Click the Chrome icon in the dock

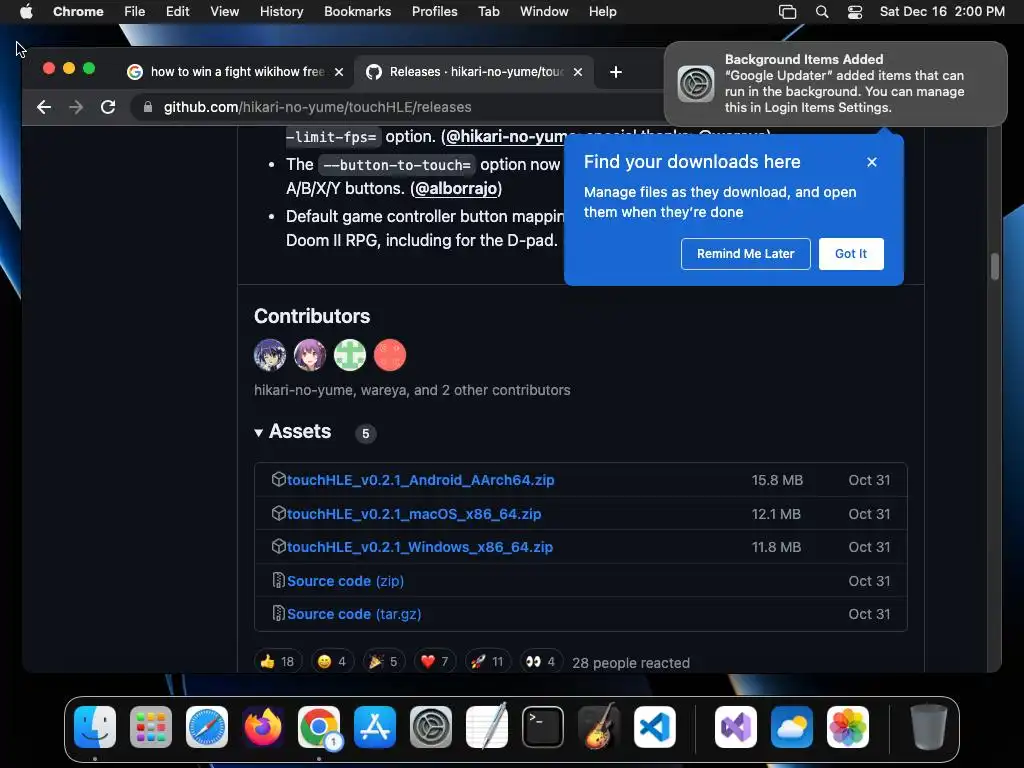(x=319, y=727)
